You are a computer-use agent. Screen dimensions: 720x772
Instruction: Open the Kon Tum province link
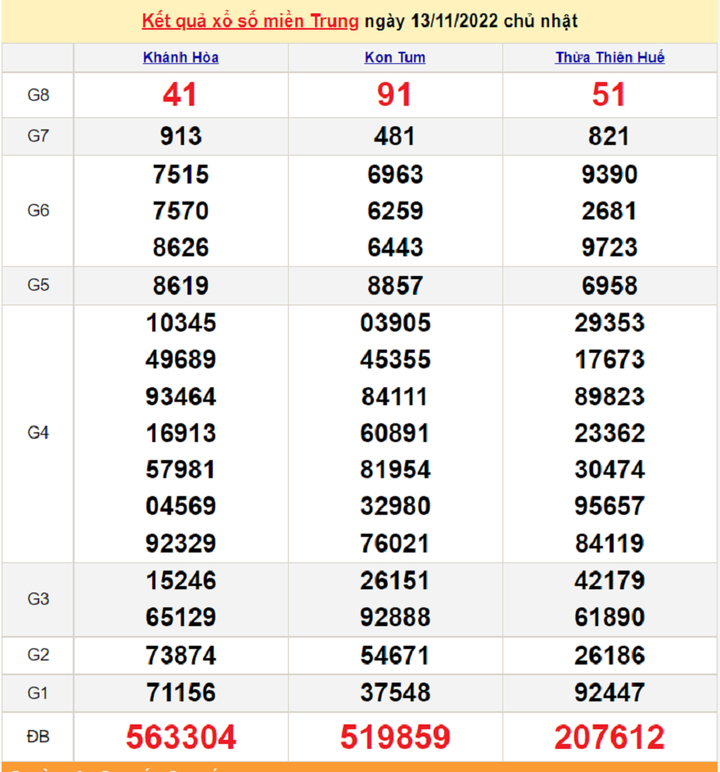coord(395,58)
